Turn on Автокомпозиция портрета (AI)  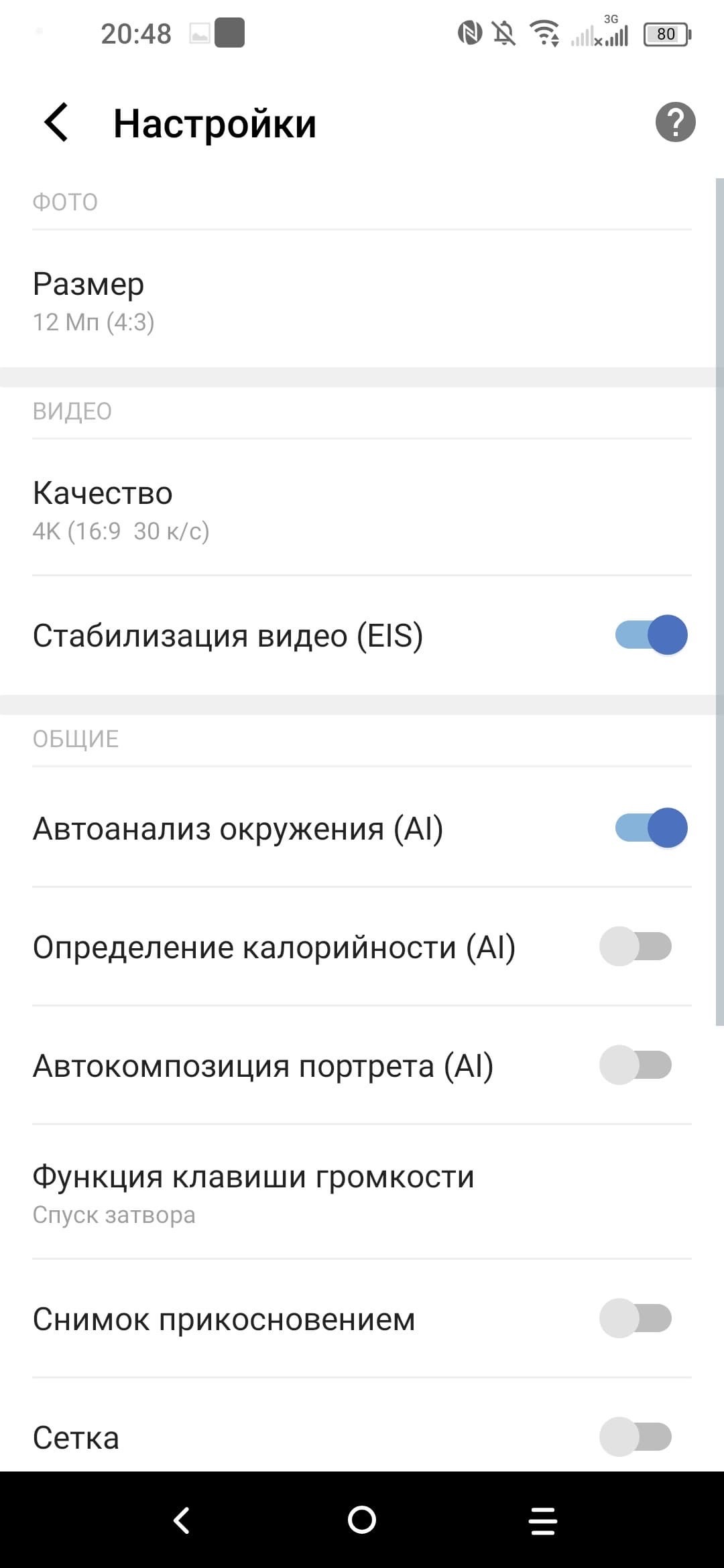(x=636, y=1065)
